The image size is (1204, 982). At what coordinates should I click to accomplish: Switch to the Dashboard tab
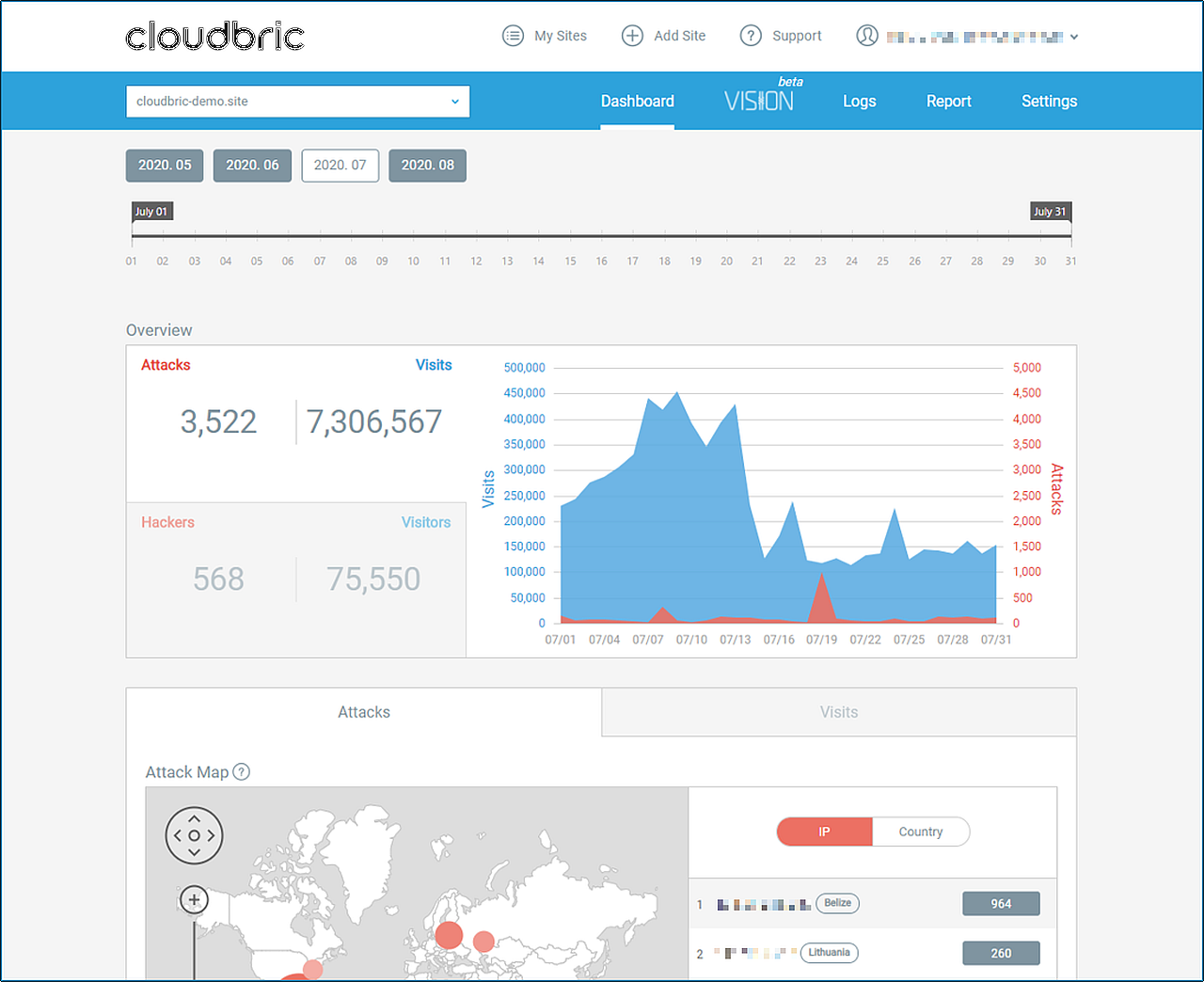638,102
